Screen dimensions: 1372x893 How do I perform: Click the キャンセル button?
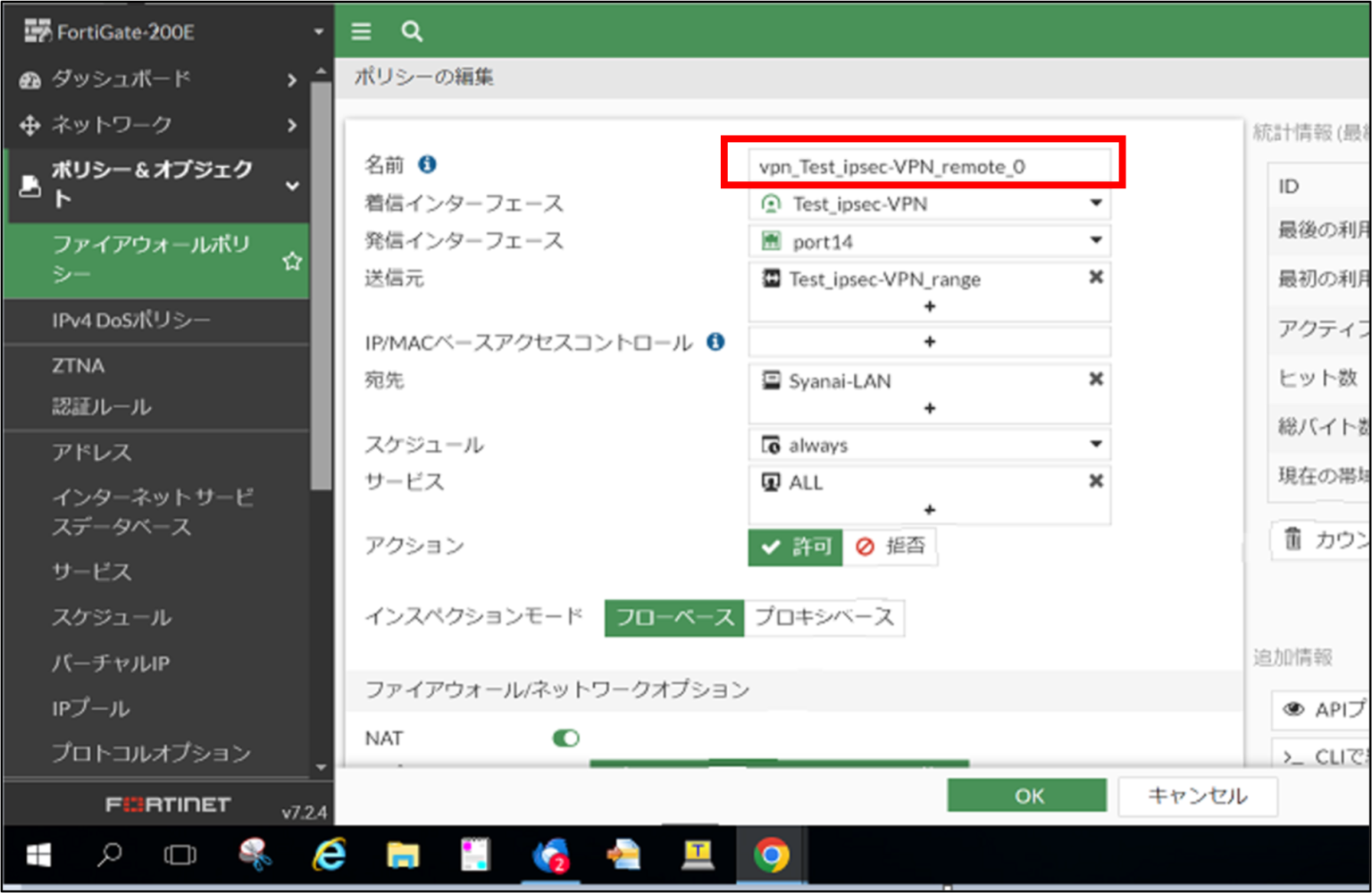pos(1197,795)
